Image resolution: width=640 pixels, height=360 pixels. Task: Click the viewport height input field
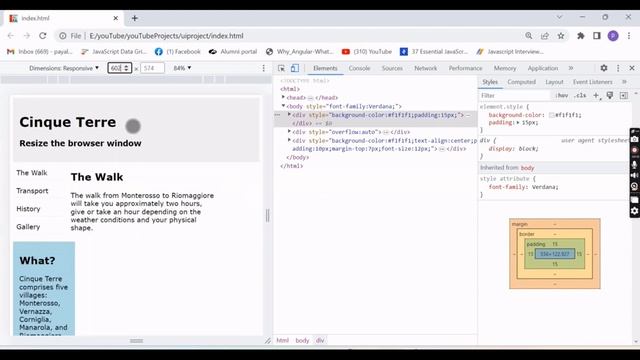(x=152, y=68)
